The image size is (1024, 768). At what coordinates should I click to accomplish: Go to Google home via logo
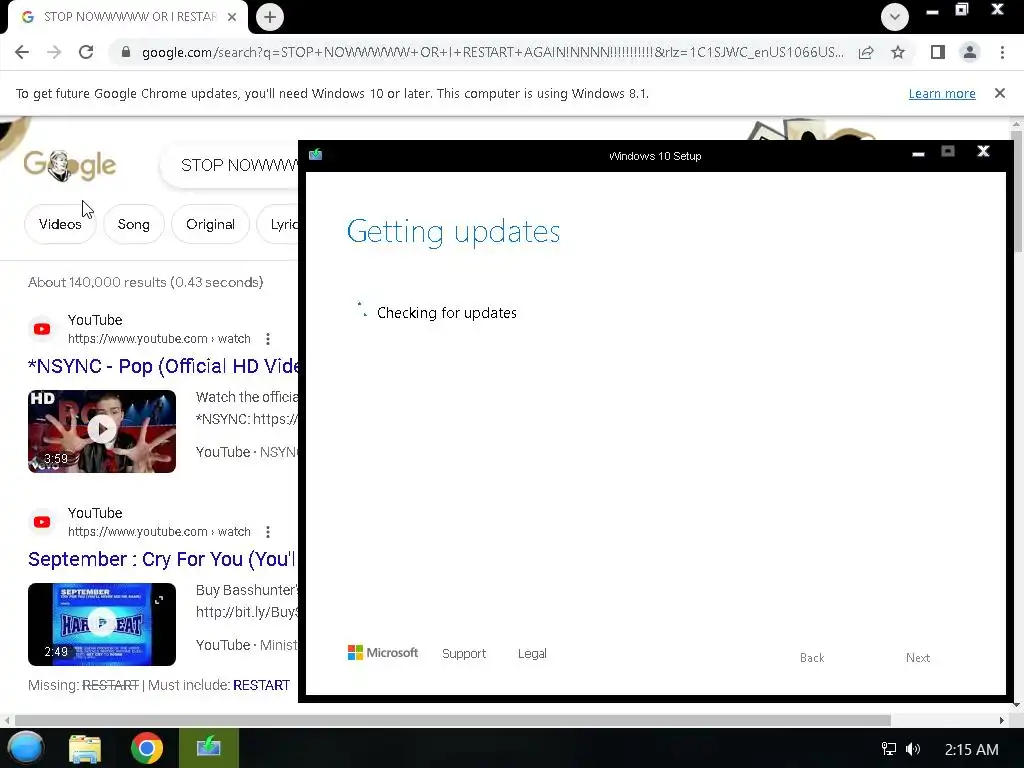tap(70, 165)
